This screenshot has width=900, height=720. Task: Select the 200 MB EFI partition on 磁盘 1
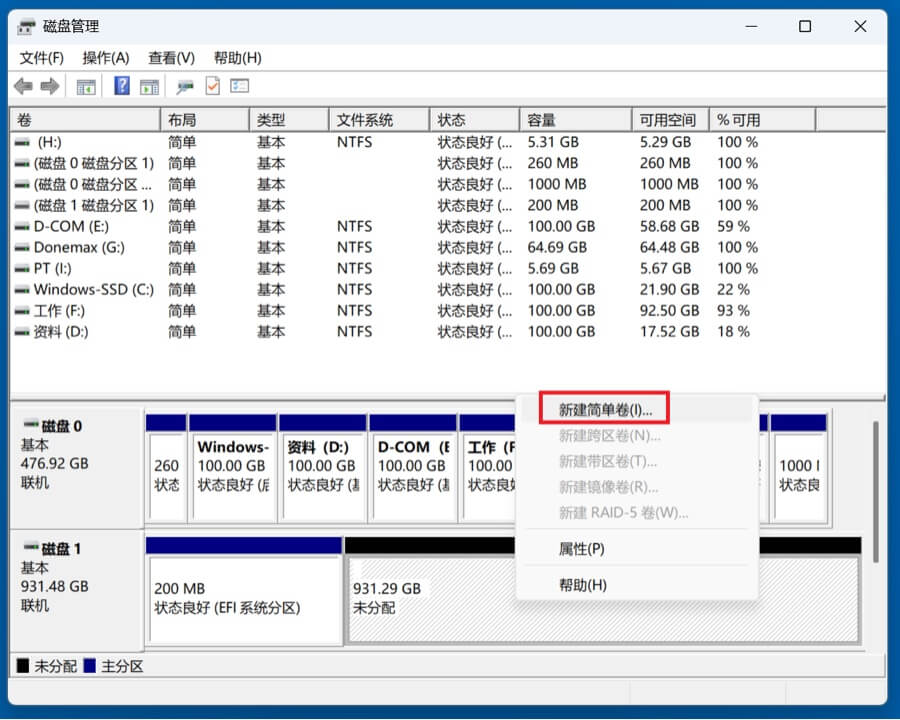point(244,598)
